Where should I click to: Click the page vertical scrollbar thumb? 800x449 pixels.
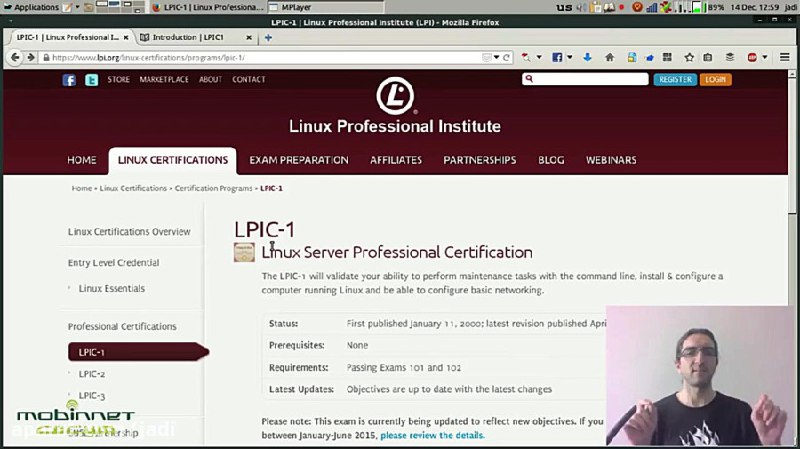click(792, 144)
